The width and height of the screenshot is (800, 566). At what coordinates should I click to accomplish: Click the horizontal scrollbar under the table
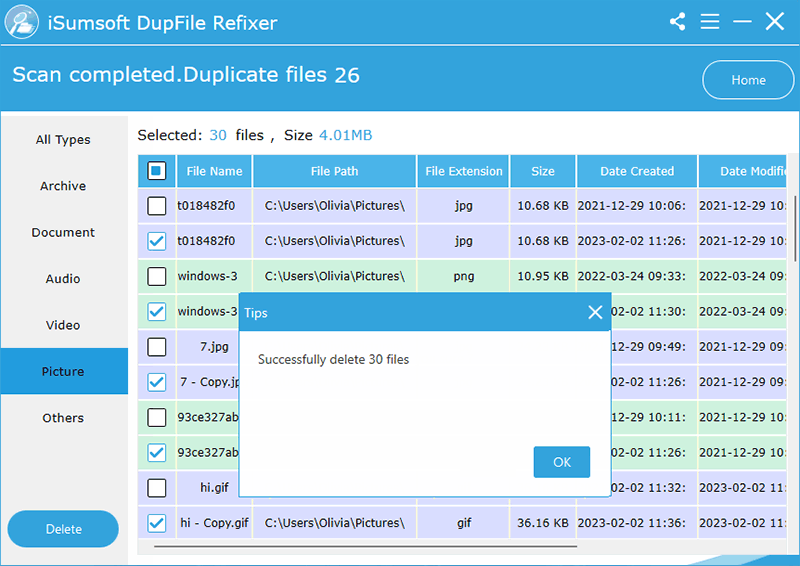coord(365,547)
